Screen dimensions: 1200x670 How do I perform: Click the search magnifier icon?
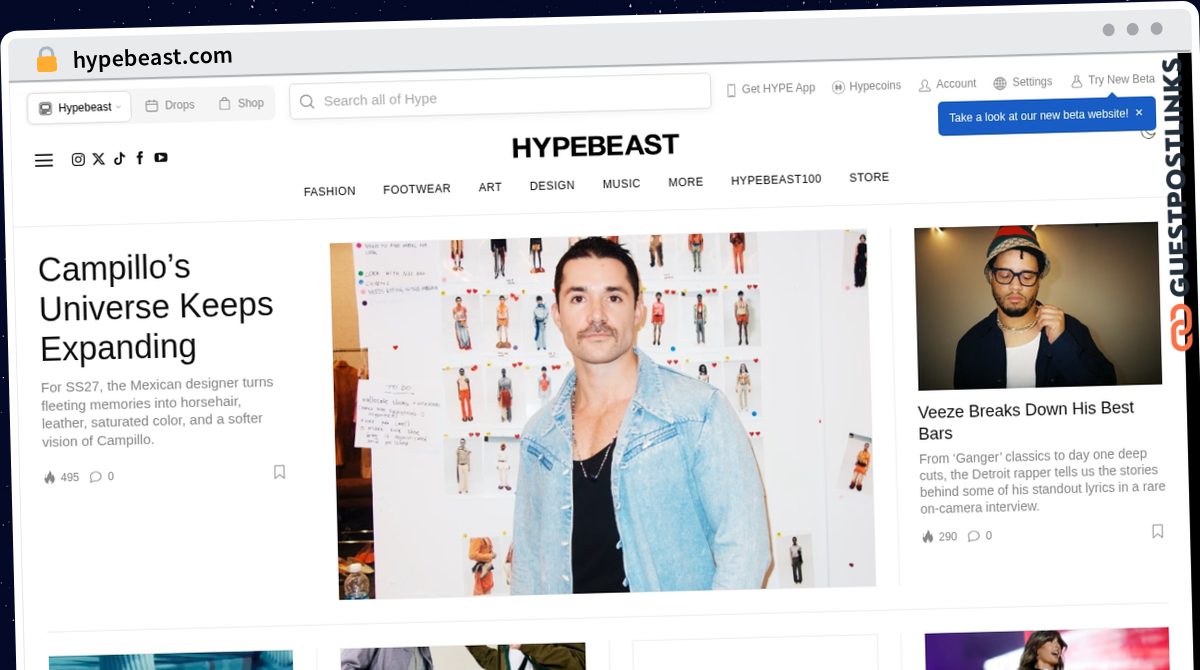[307, 101]
